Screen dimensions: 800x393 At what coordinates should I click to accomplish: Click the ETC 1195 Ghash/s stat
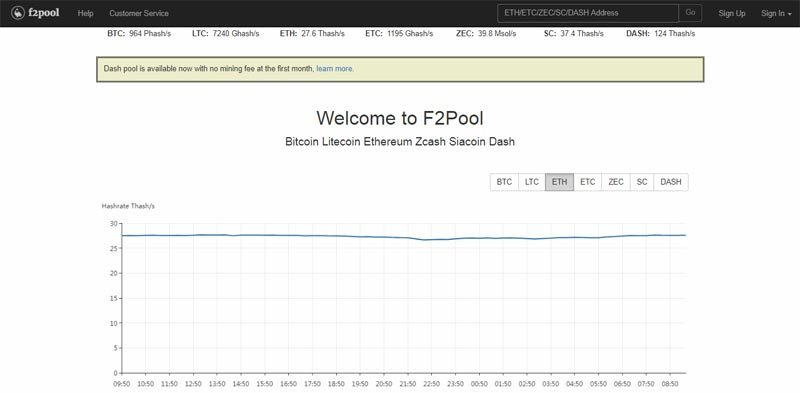pyautogui.click(x=399, y=34)
